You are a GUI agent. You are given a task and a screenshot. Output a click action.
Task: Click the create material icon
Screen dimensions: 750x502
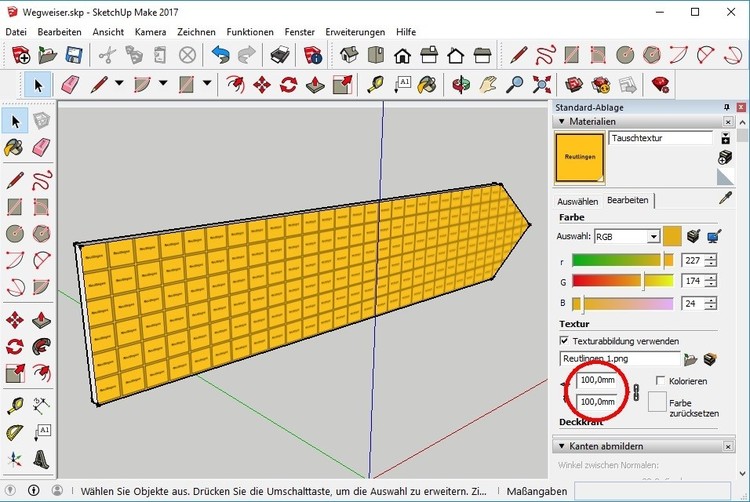tap(725, 157)
